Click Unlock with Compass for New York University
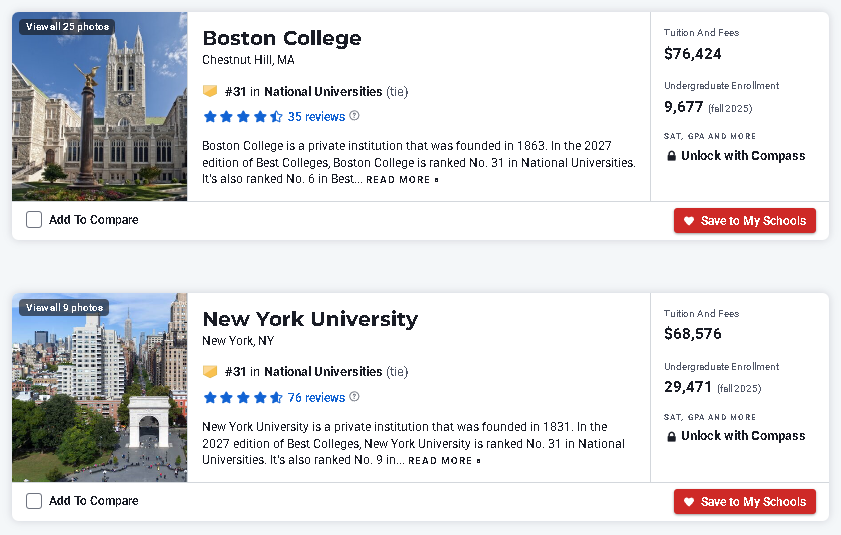 [x=743, y=436]
